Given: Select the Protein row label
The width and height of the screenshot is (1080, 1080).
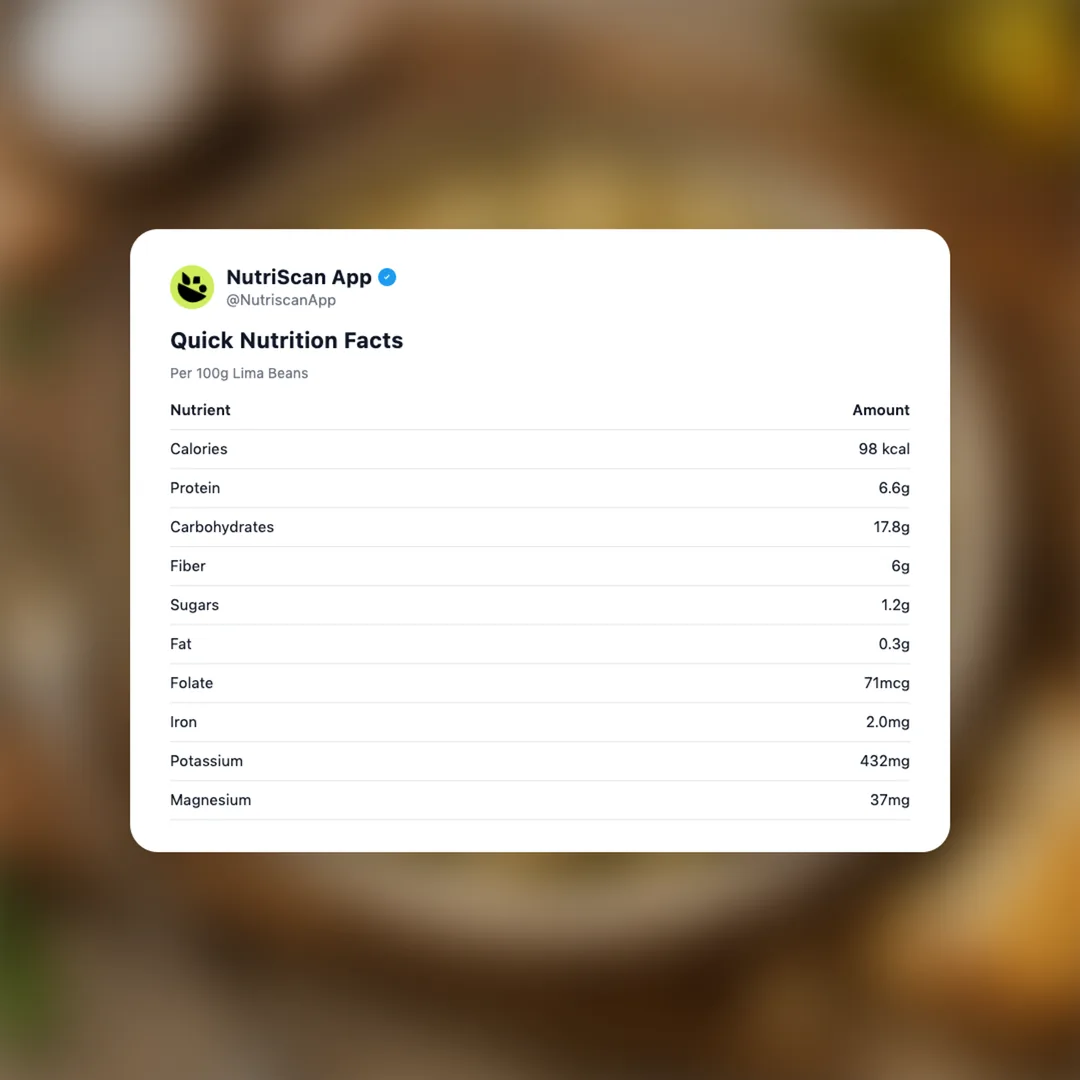Looking at the screenshot, I should [x=195, y=488].
